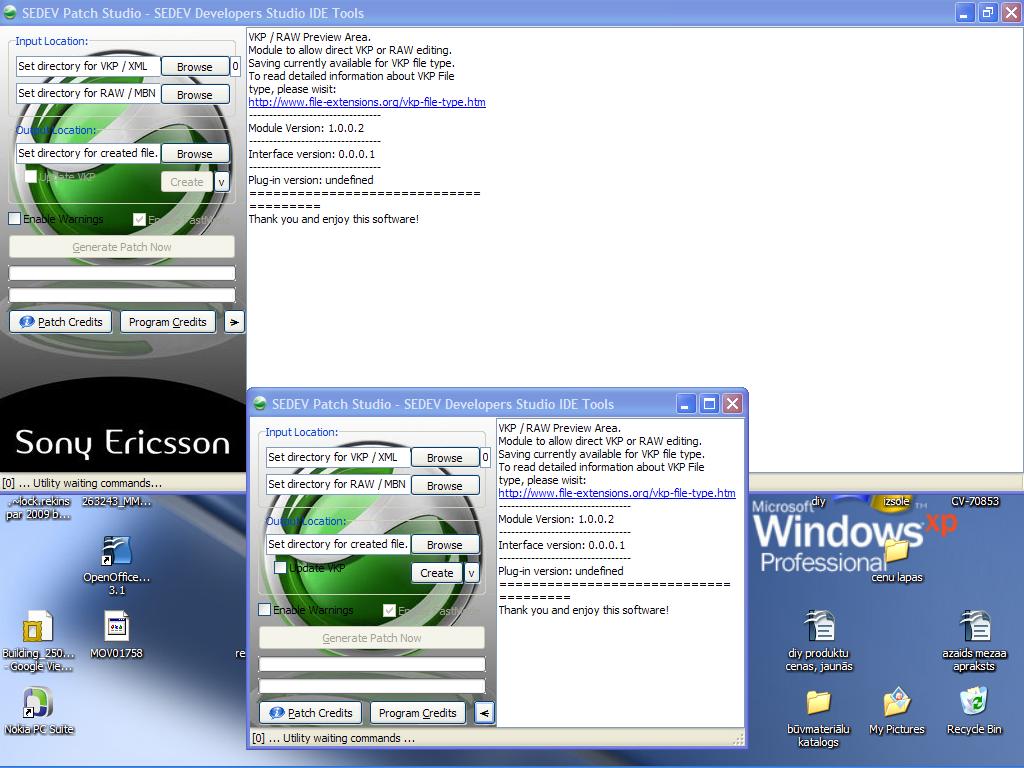Focus the created file directory field, front window
Screen dimensions: 1024x768
coord(338,544)
